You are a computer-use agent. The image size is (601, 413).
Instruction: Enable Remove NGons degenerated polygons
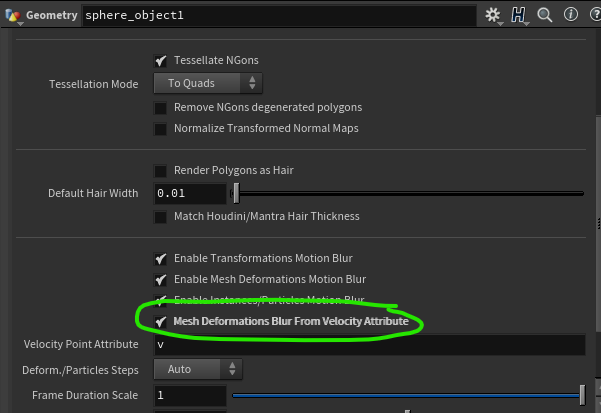tap(160, 107)
